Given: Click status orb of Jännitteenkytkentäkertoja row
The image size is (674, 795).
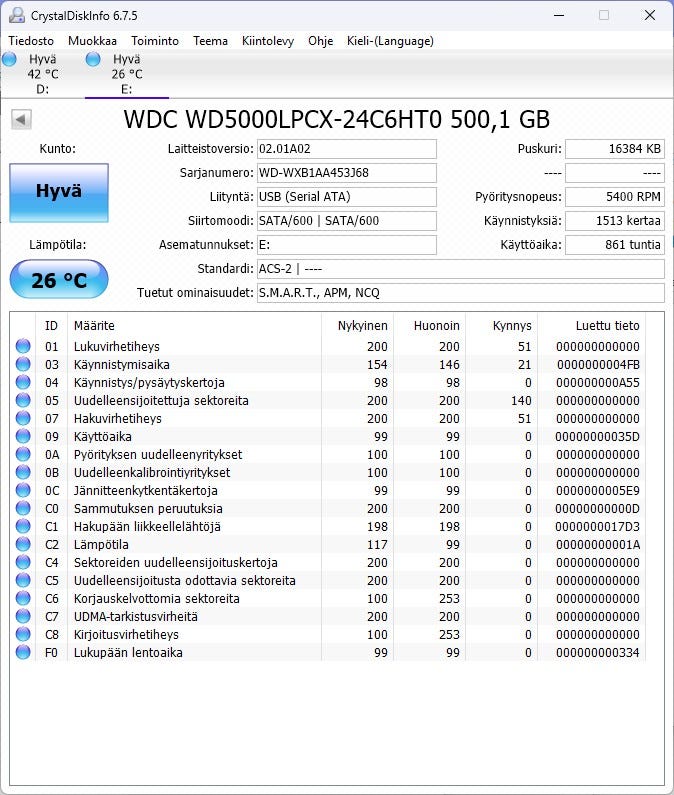Looking at the screenshot, I should (x=23, y=490).
